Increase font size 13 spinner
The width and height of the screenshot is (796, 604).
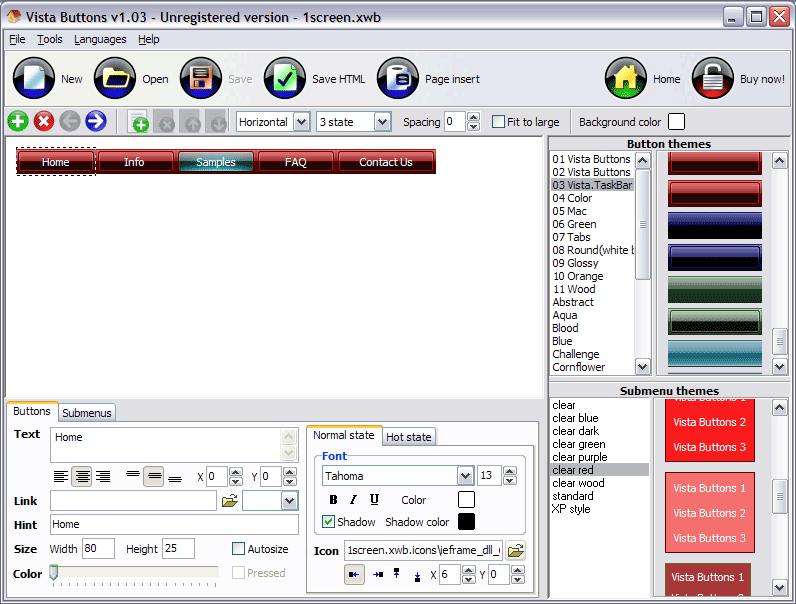point(510,472)
